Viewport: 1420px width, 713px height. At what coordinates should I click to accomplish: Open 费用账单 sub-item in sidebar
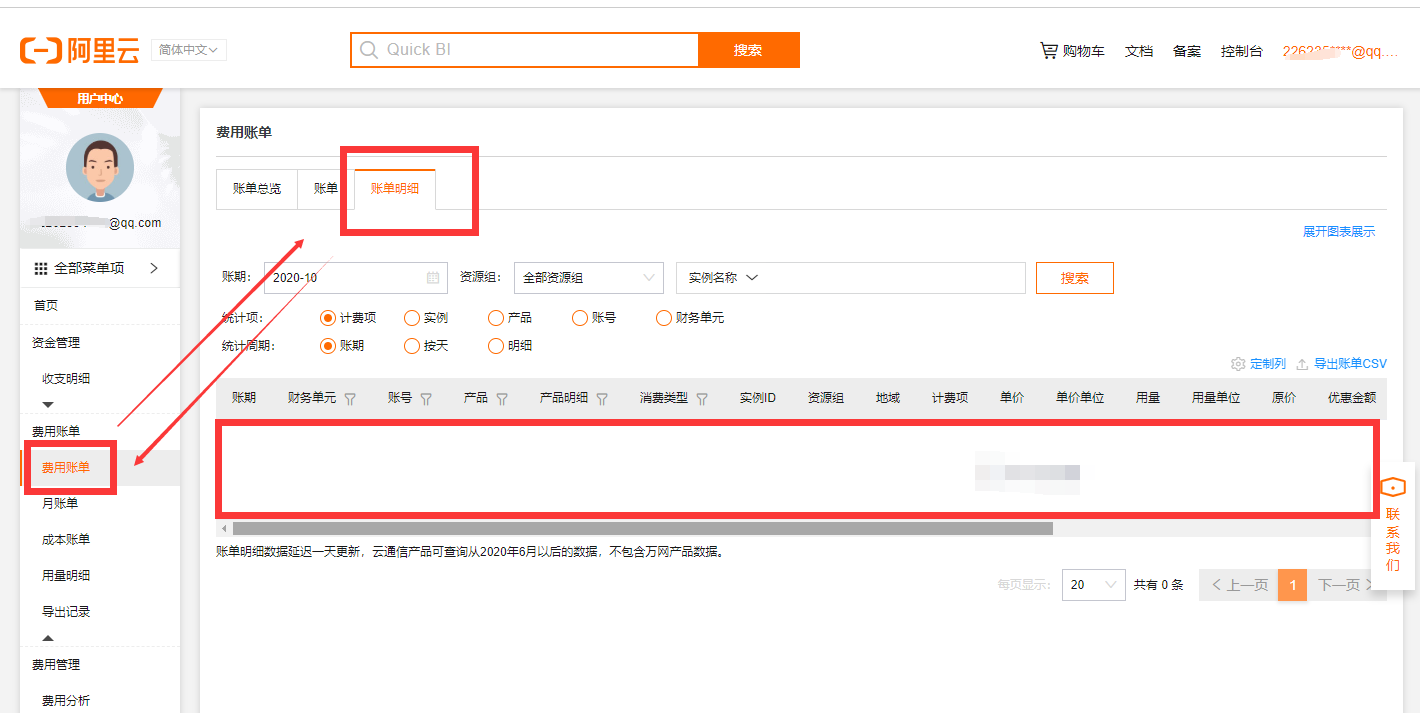[x=66, y=468]
